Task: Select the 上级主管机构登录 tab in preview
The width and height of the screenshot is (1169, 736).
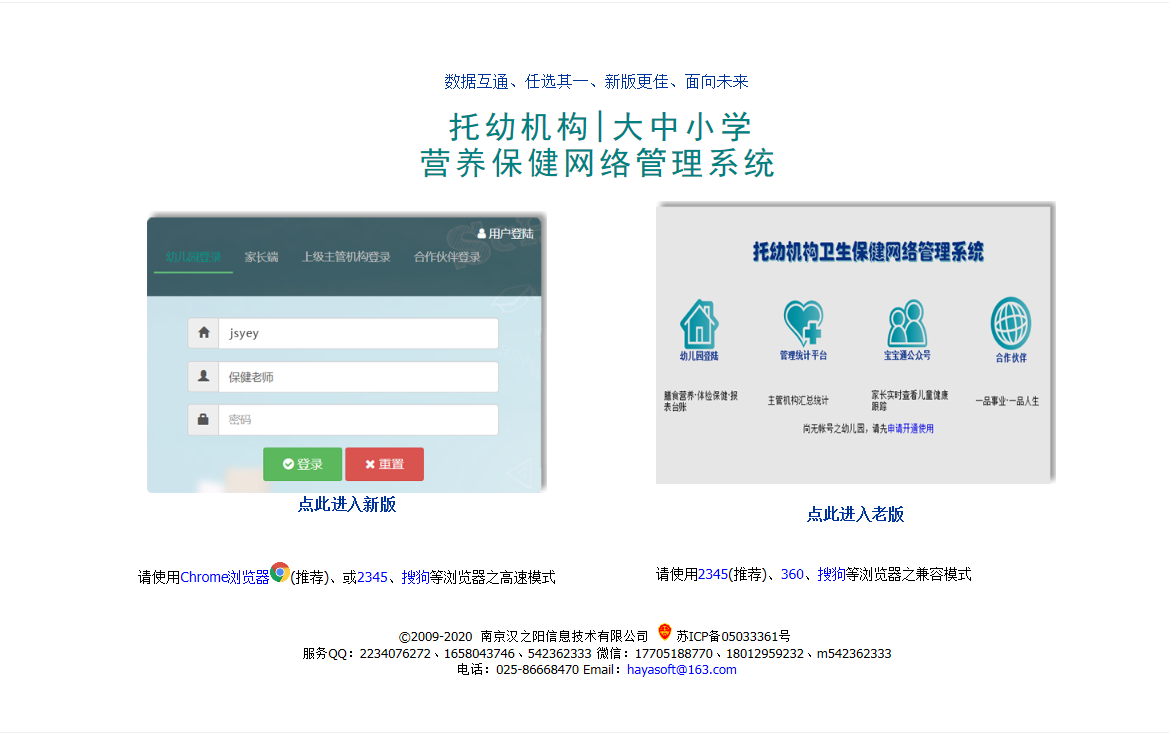Action: (x=346, y=257)
